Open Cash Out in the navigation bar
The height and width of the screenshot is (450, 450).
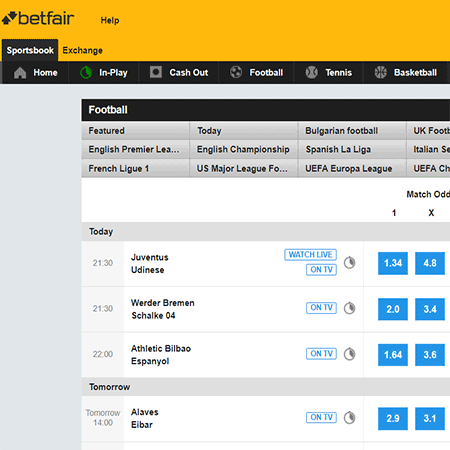[x=179, y=72]
